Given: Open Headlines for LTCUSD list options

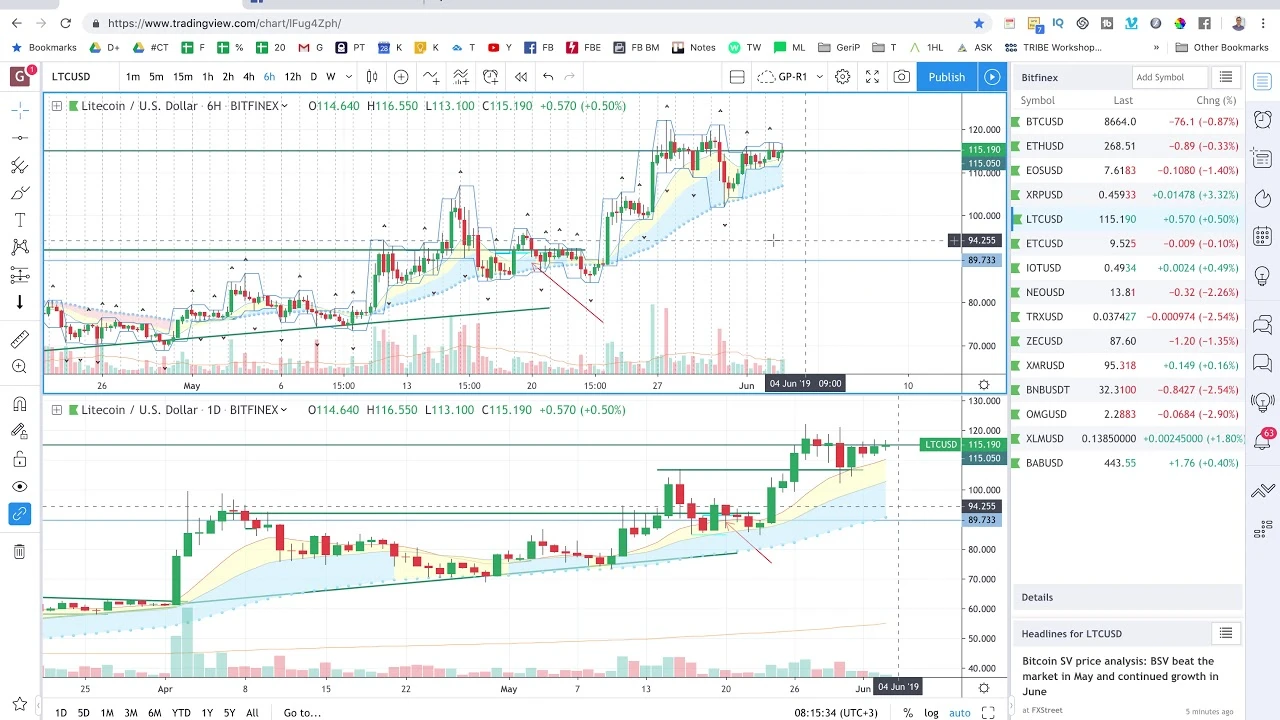Looking at the screenshot, I should [x=1226, y=633].
